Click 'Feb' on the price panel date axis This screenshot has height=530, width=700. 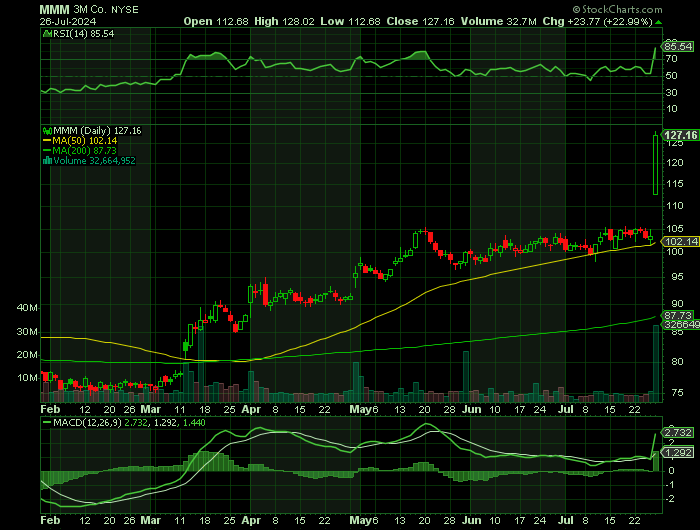[x=50, y=409]
